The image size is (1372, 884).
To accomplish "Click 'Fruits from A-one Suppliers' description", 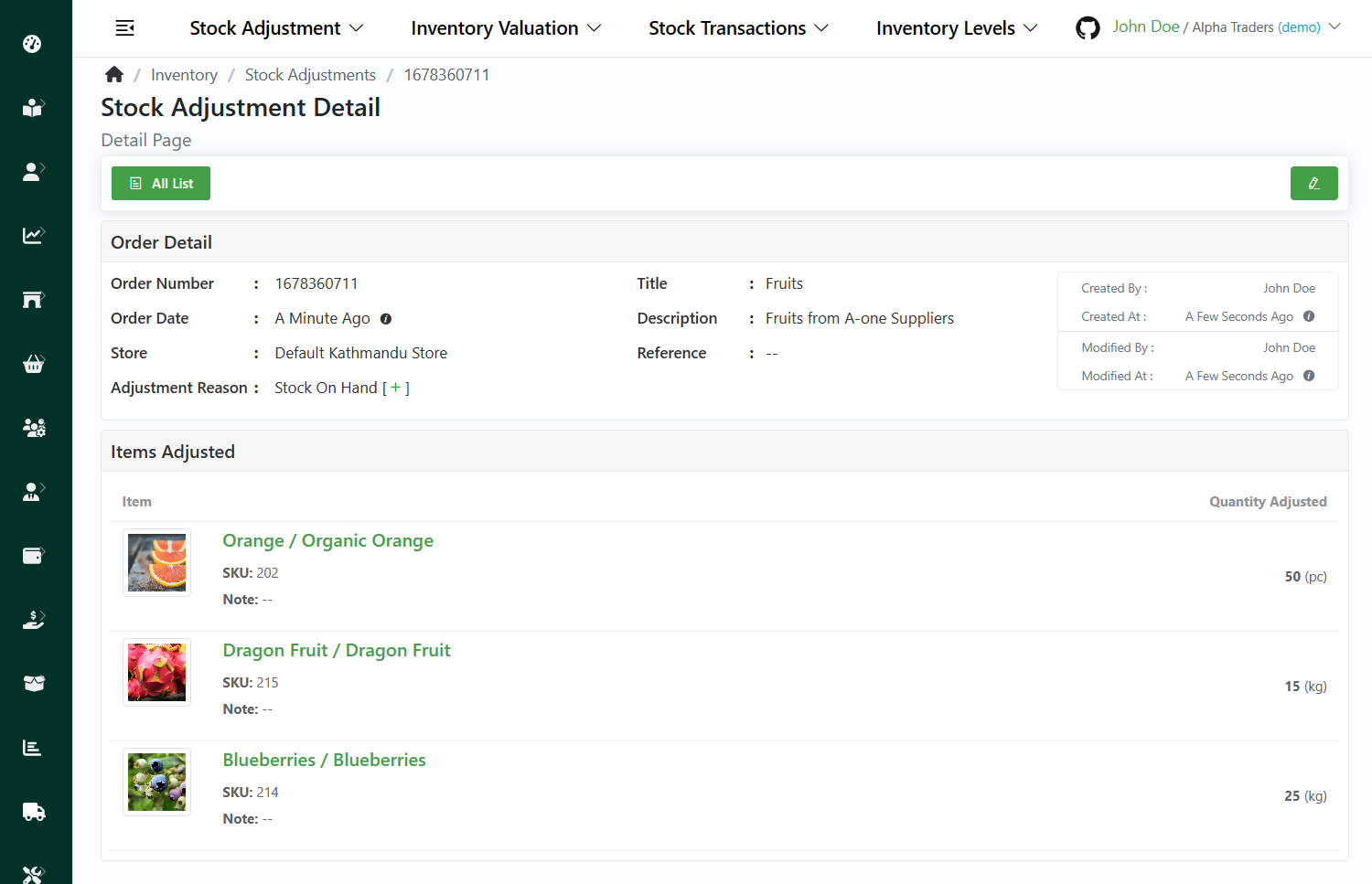I will [x=859, y=318].
